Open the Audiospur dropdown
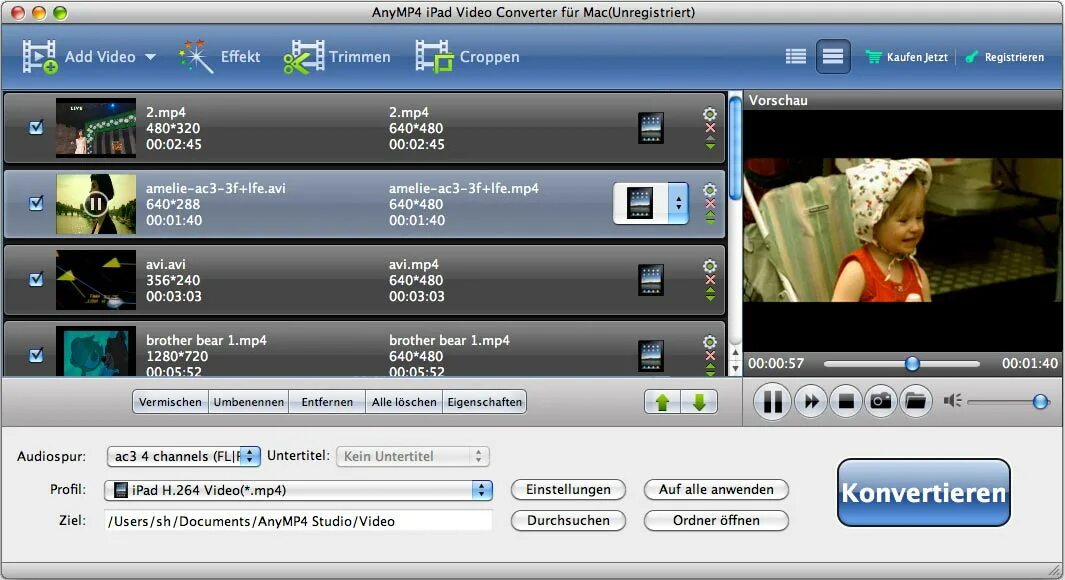 pos(183,456)
